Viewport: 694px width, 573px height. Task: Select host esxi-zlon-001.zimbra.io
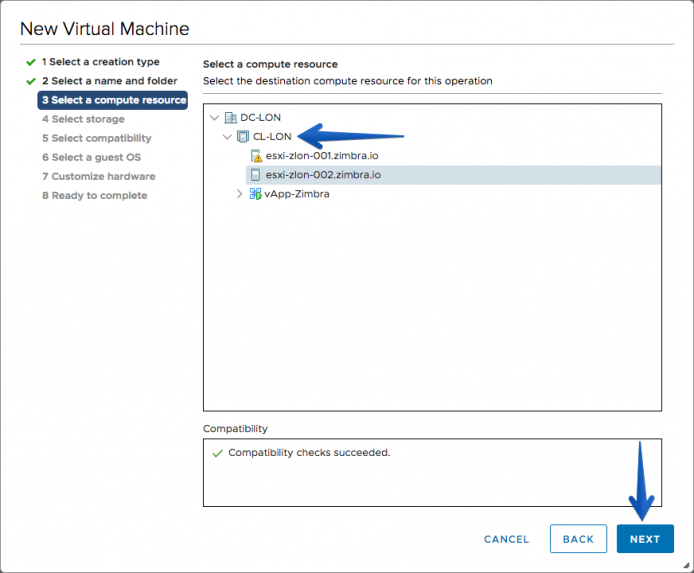322,156
